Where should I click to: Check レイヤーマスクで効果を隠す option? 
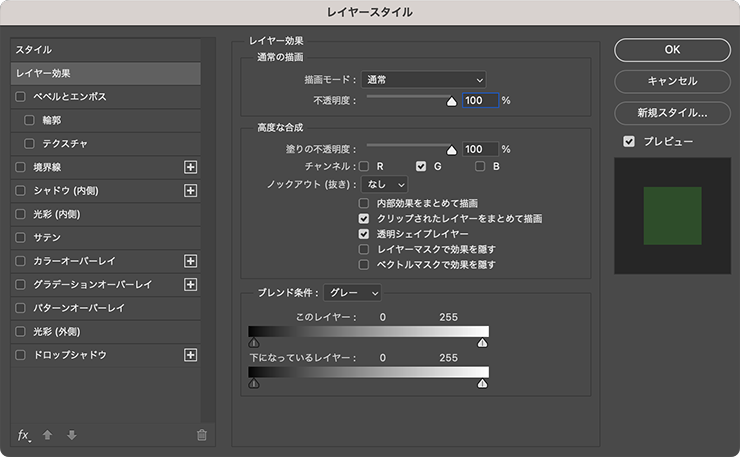(x=363, y=249)
